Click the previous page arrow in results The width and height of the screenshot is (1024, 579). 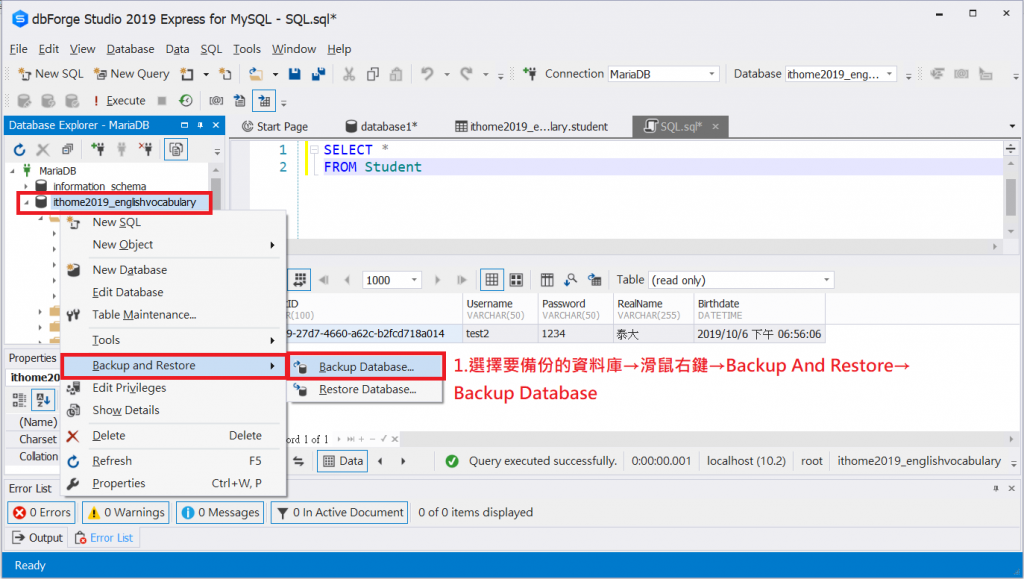(347, 280)
